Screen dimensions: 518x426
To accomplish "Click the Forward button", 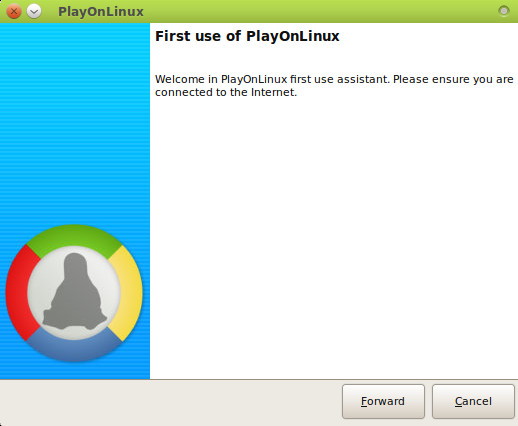I will click(383, 401).
